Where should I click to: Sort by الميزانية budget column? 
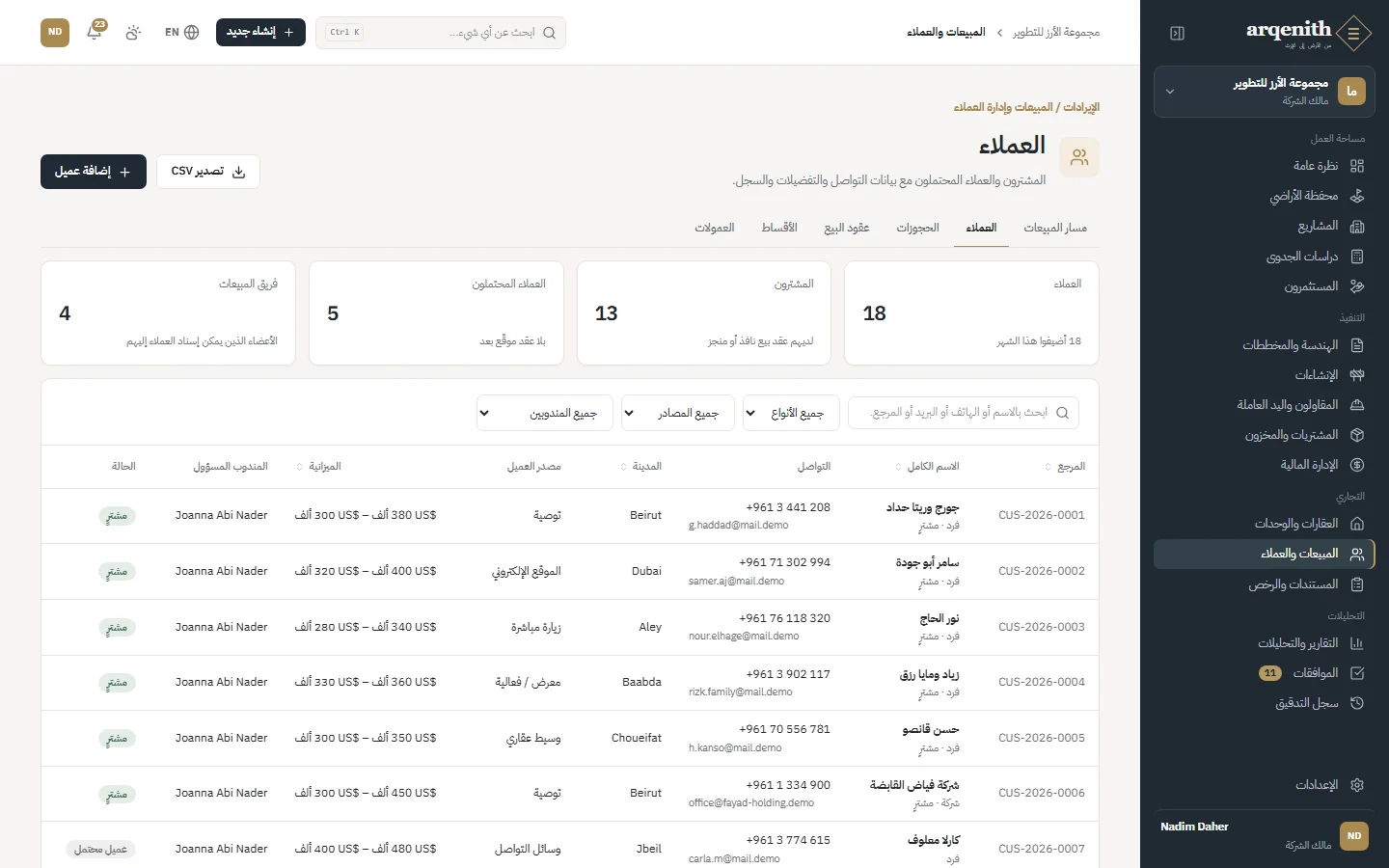tap(318, 467)
